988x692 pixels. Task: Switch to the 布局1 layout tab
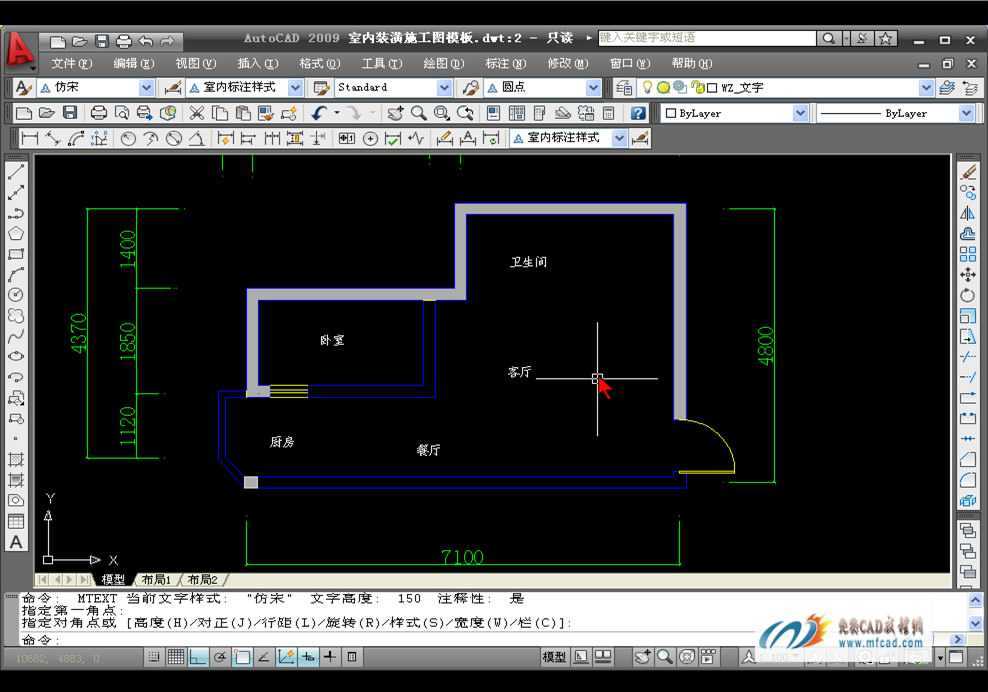click(x=156, y=579)
